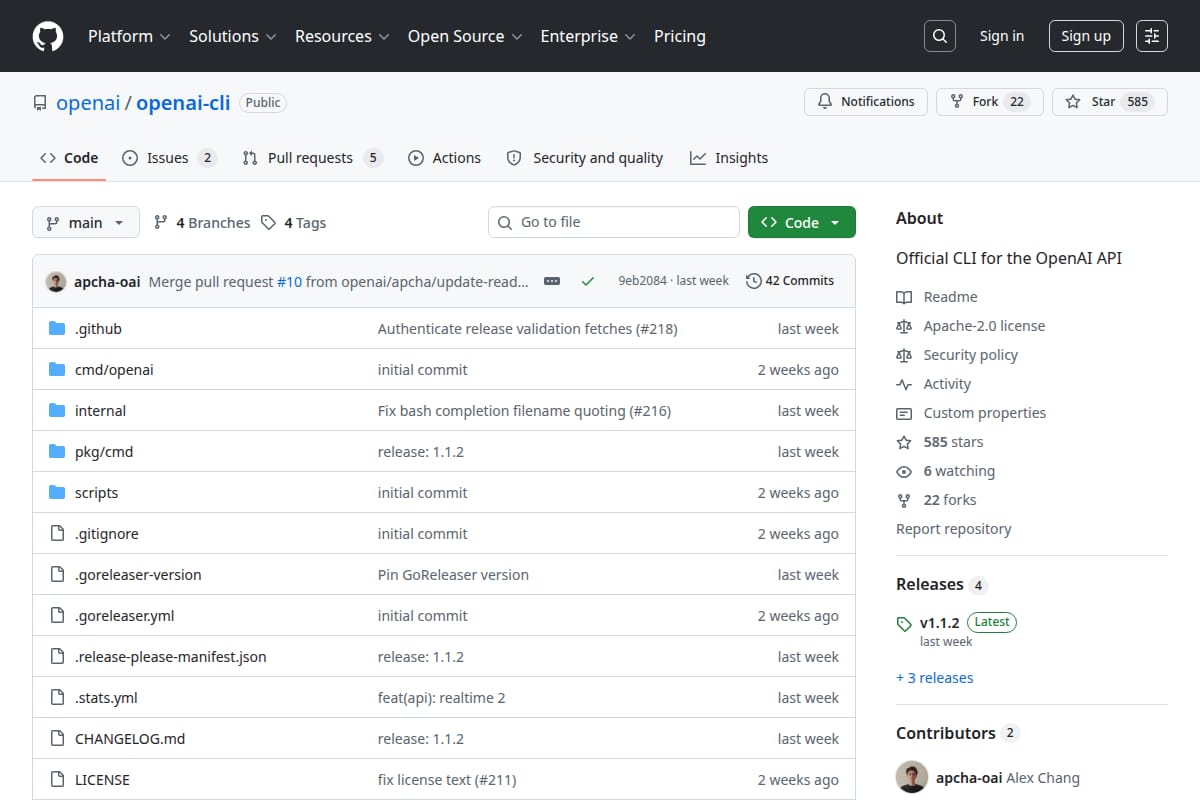This screenshot has width=1200, height=800.
Task: Expand the Platform menu
Action: pos(128,36)
